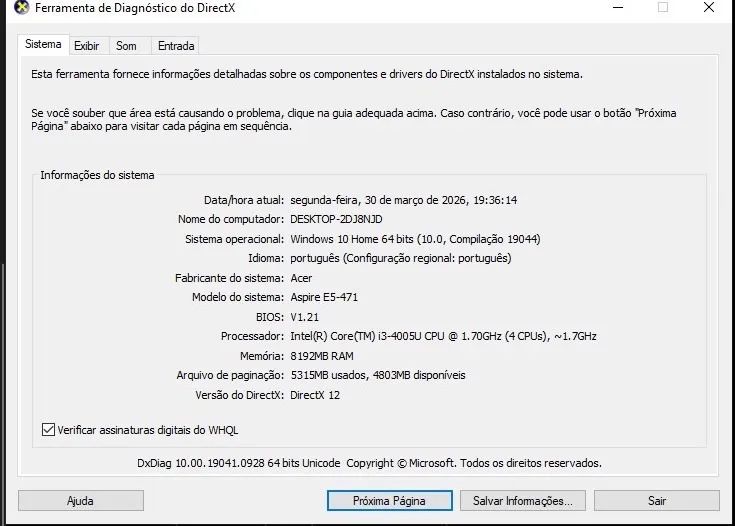Screen dimensions: 735x526
Task: Click system model Aspire E5-471
Action: [324, 297]
